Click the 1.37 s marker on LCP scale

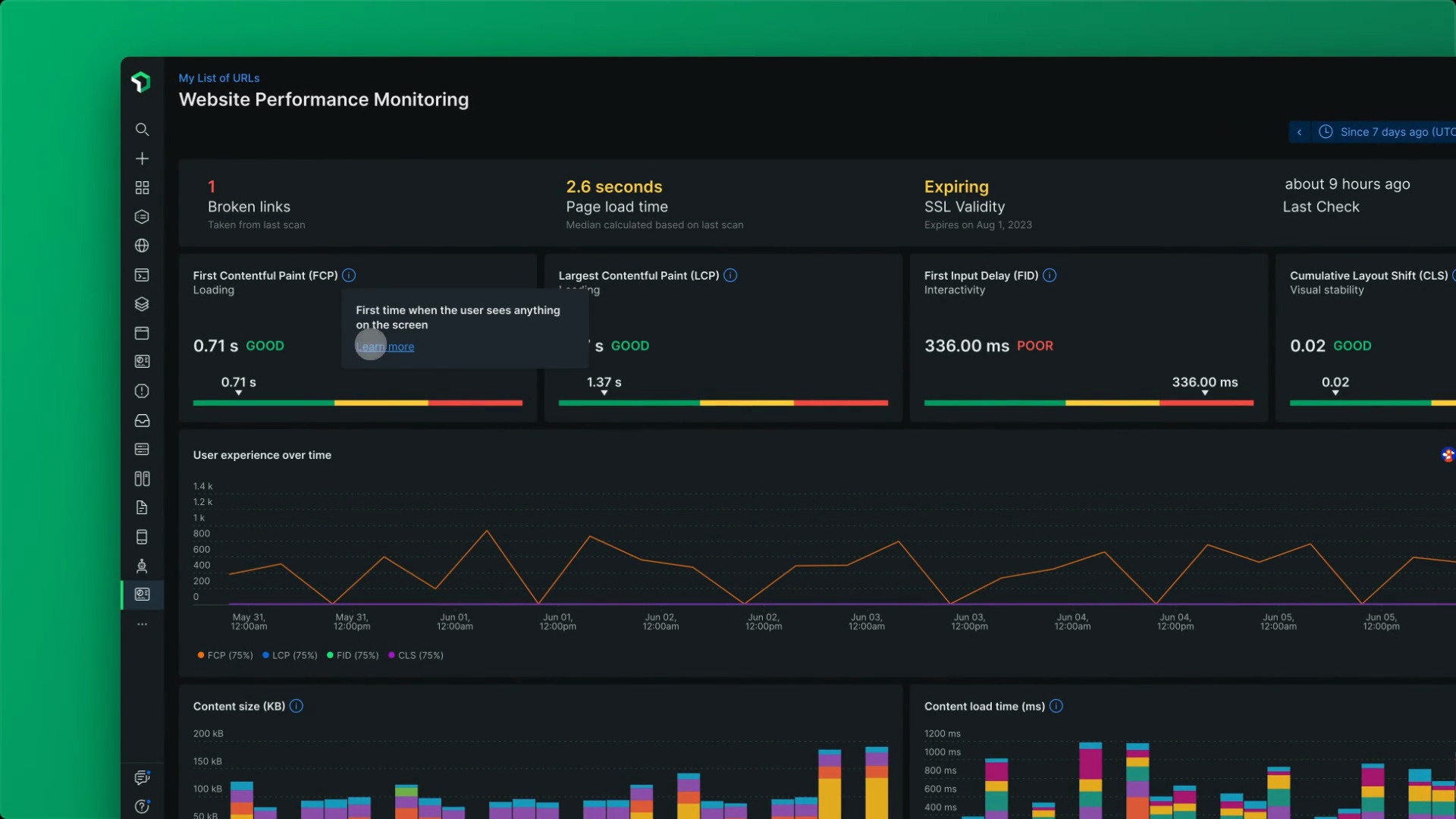(604, 386)
